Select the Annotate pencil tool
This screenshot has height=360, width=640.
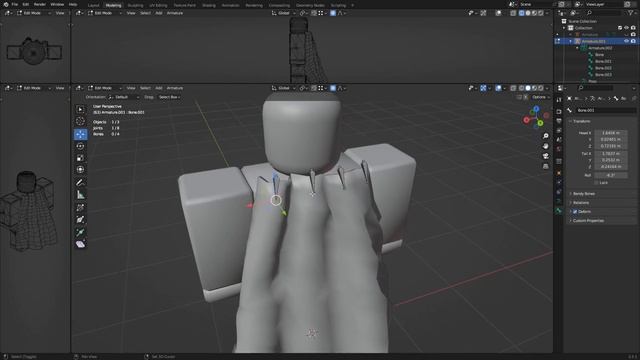pos(80,182)
